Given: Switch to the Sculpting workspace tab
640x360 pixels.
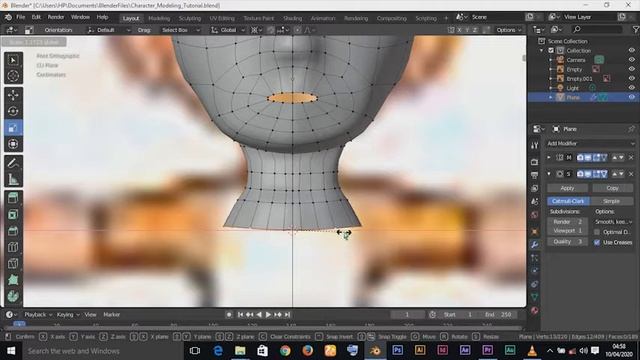Looking at the screenshot, I should (190, 18).
